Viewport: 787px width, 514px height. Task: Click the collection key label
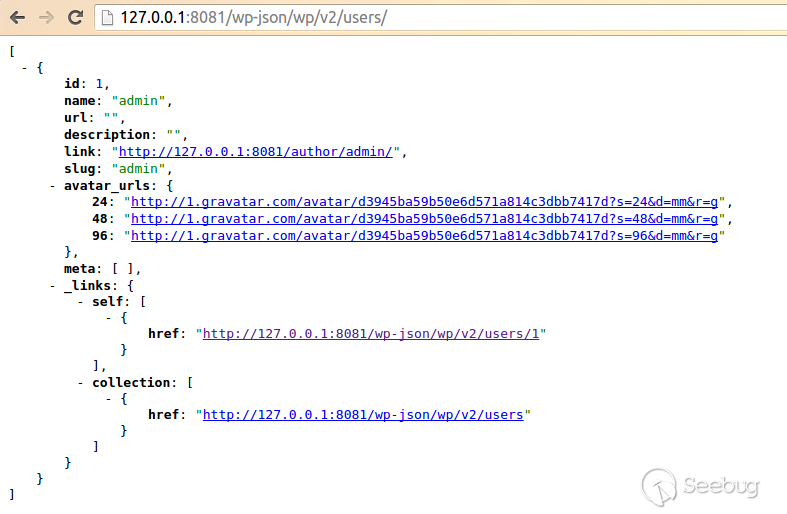pyautogui.click(x=131, y=382)
